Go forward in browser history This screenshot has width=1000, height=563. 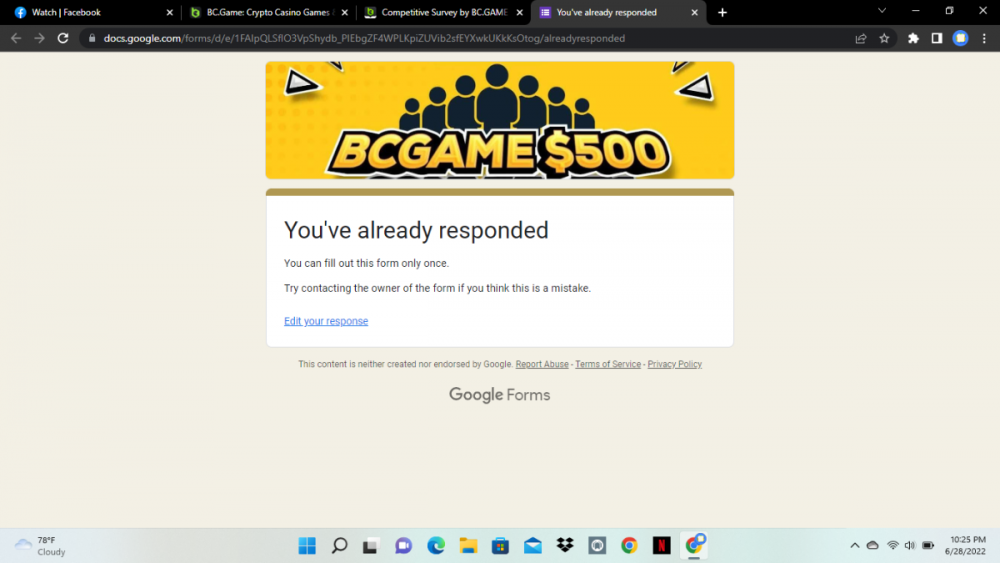point(40,38)
